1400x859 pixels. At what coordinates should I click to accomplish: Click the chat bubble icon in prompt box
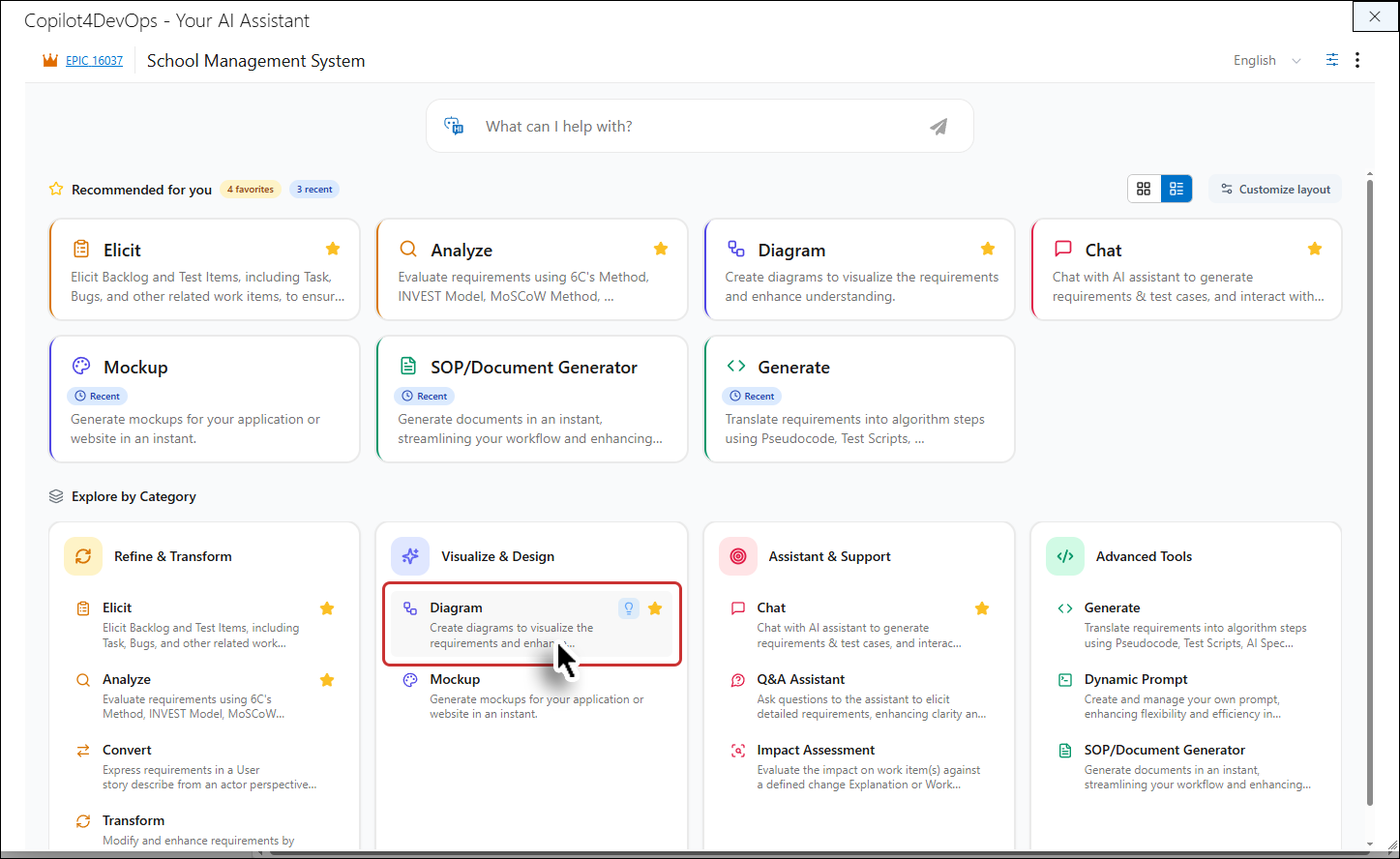click(x=454, y=126)
